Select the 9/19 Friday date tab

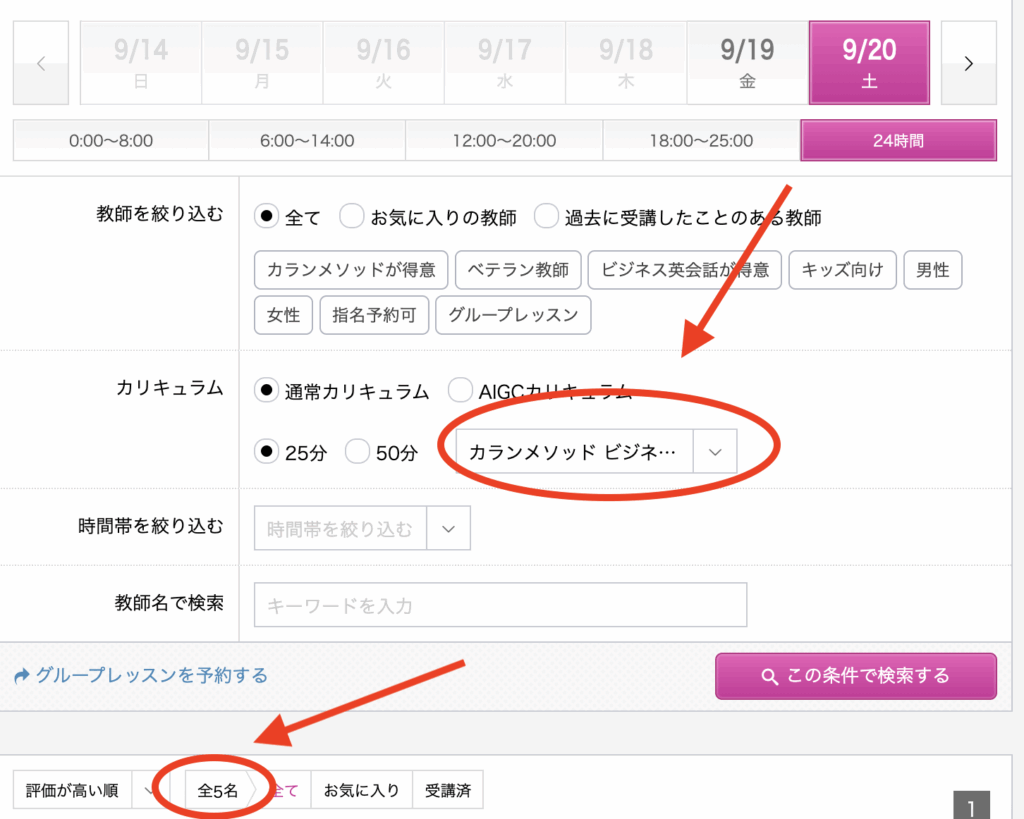coord(747,63)
